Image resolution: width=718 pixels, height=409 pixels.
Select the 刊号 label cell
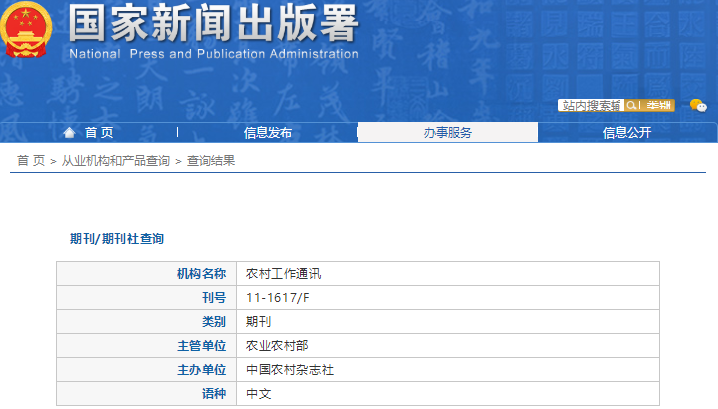point(147,298)
